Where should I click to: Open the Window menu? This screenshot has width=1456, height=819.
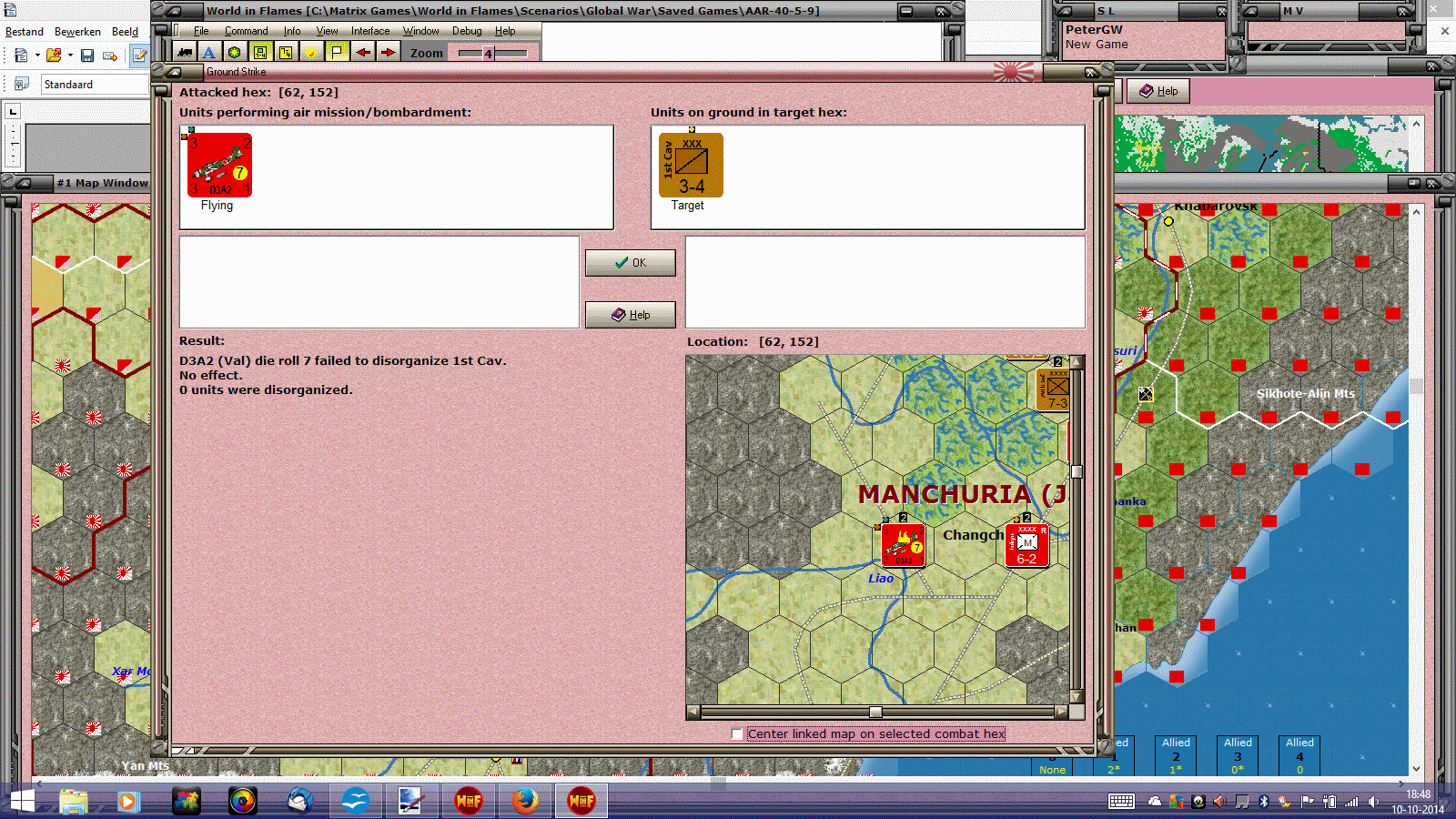tap(421, 31)
